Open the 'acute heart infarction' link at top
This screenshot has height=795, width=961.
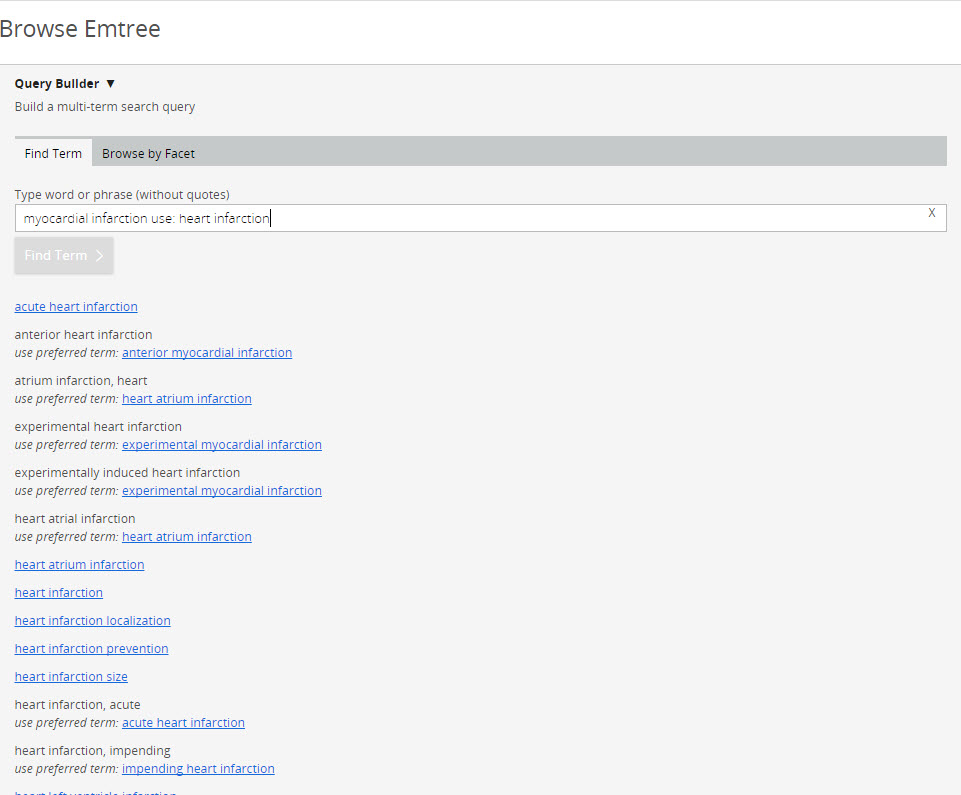click(x=76, y=307)
